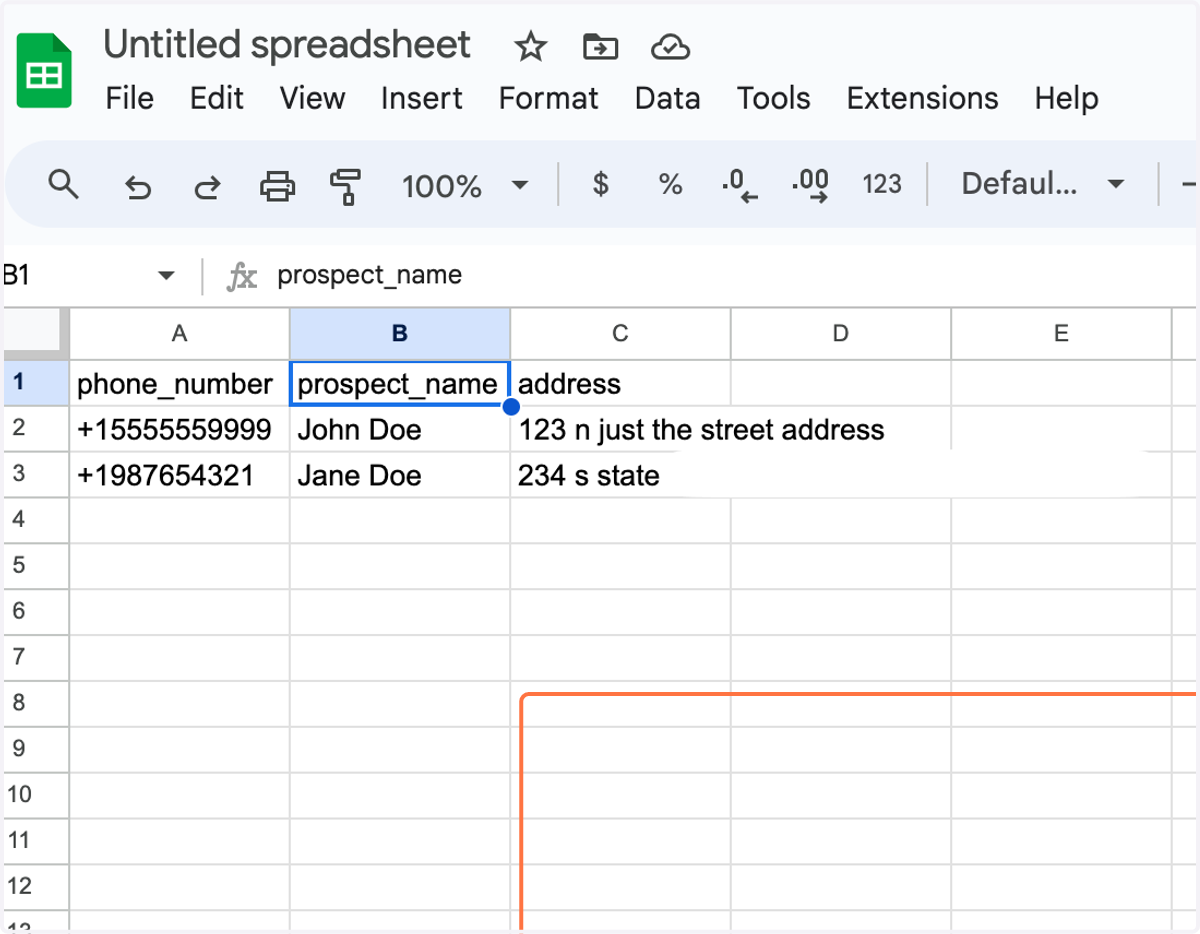Screen dimensions: 1200x934
Task: Select cell with +15555559999
Action: tap(180, 429)
